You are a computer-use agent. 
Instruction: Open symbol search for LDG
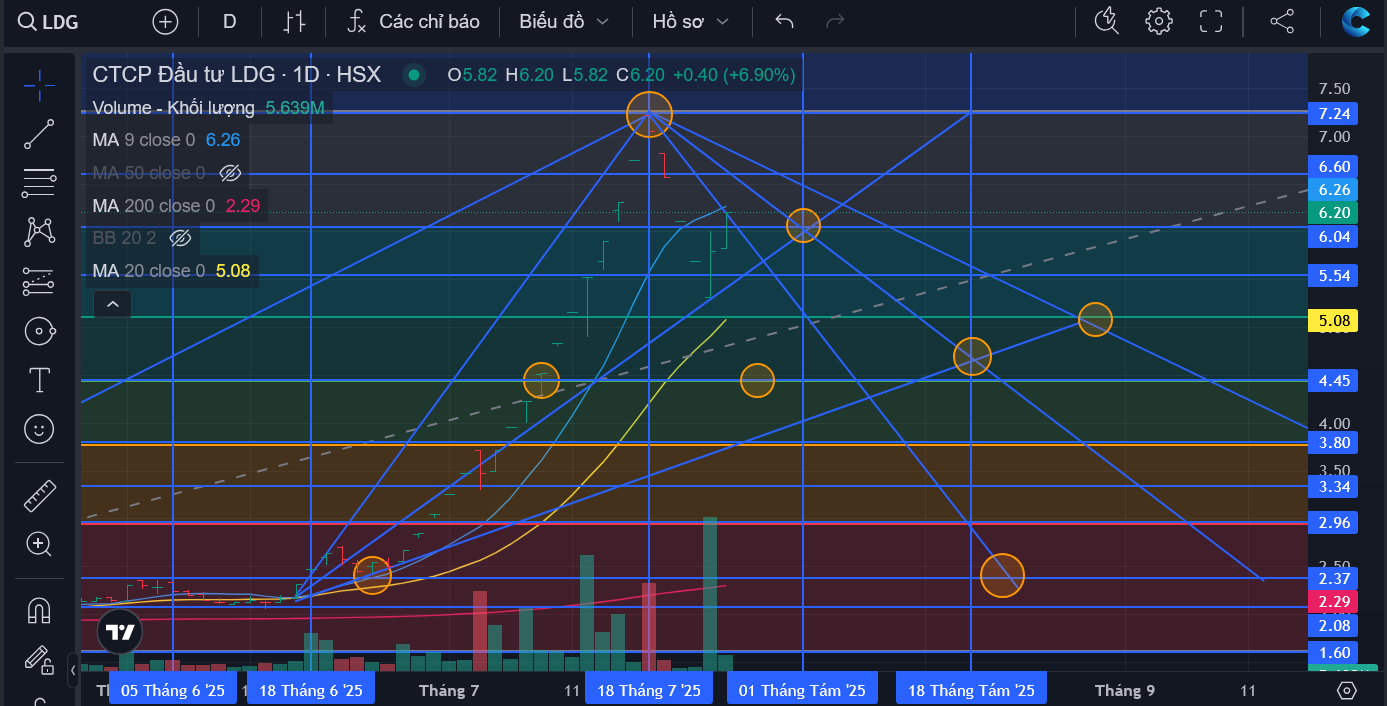point(50,21)
